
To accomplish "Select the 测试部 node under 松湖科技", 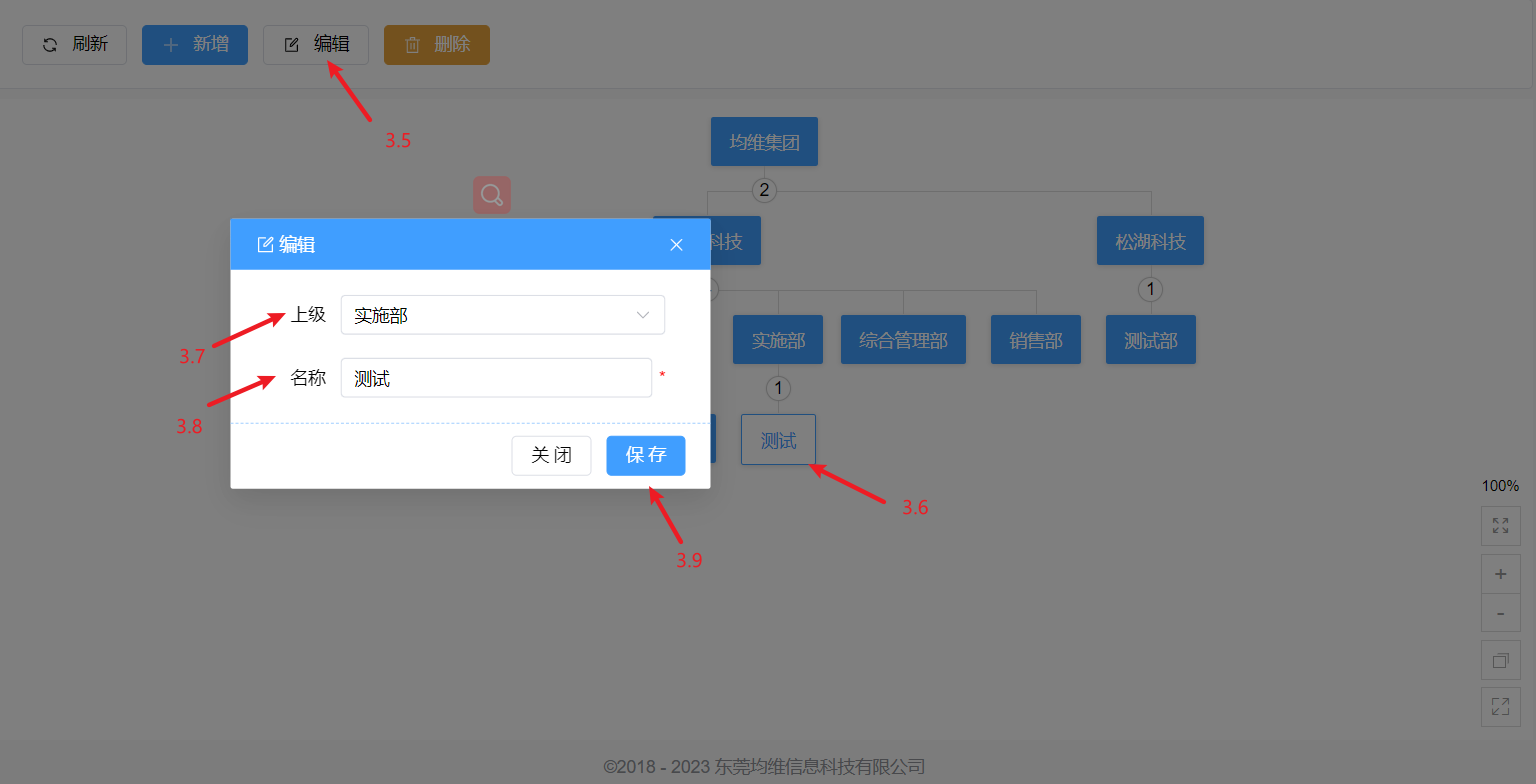I will [1150, 341].
